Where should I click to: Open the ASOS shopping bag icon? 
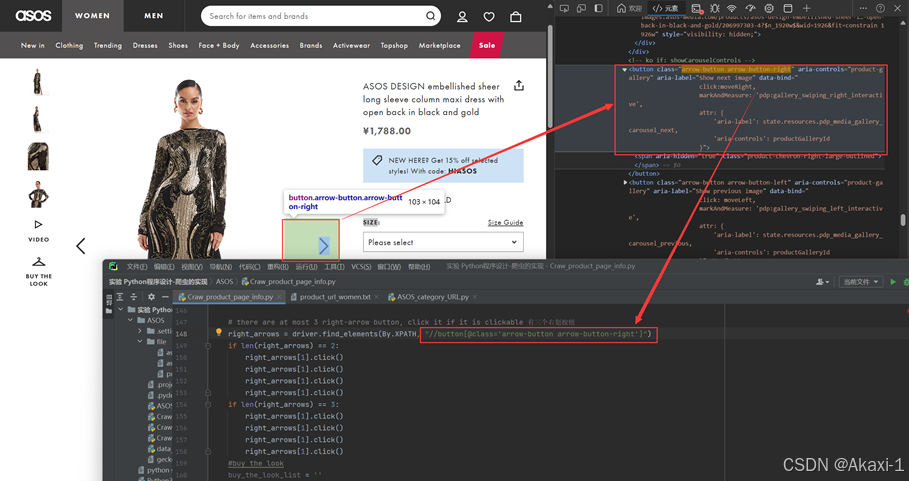pyautogui.click(x=515, y=17)
